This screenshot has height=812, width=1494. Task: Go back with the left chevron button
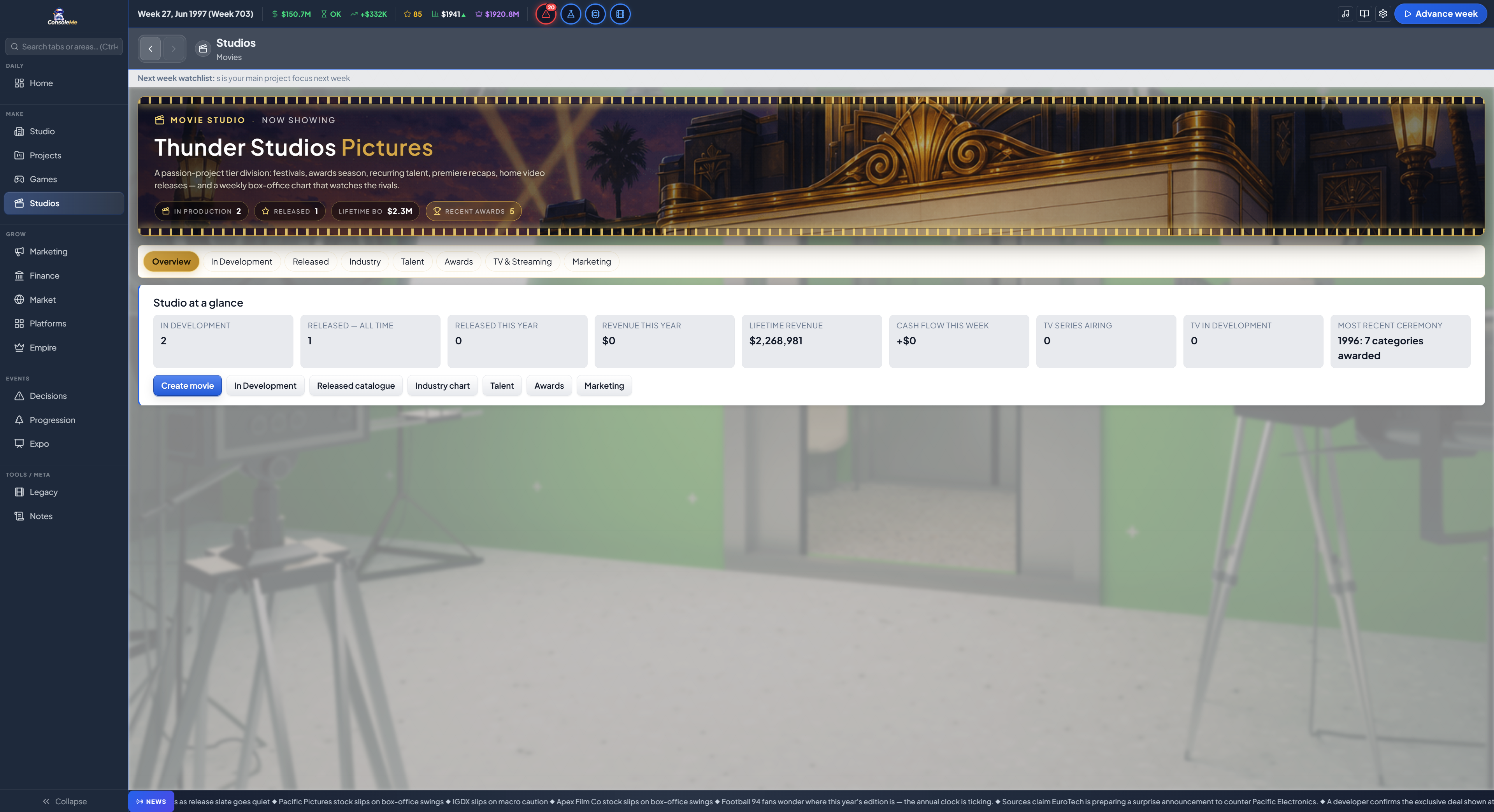point(150,49)
